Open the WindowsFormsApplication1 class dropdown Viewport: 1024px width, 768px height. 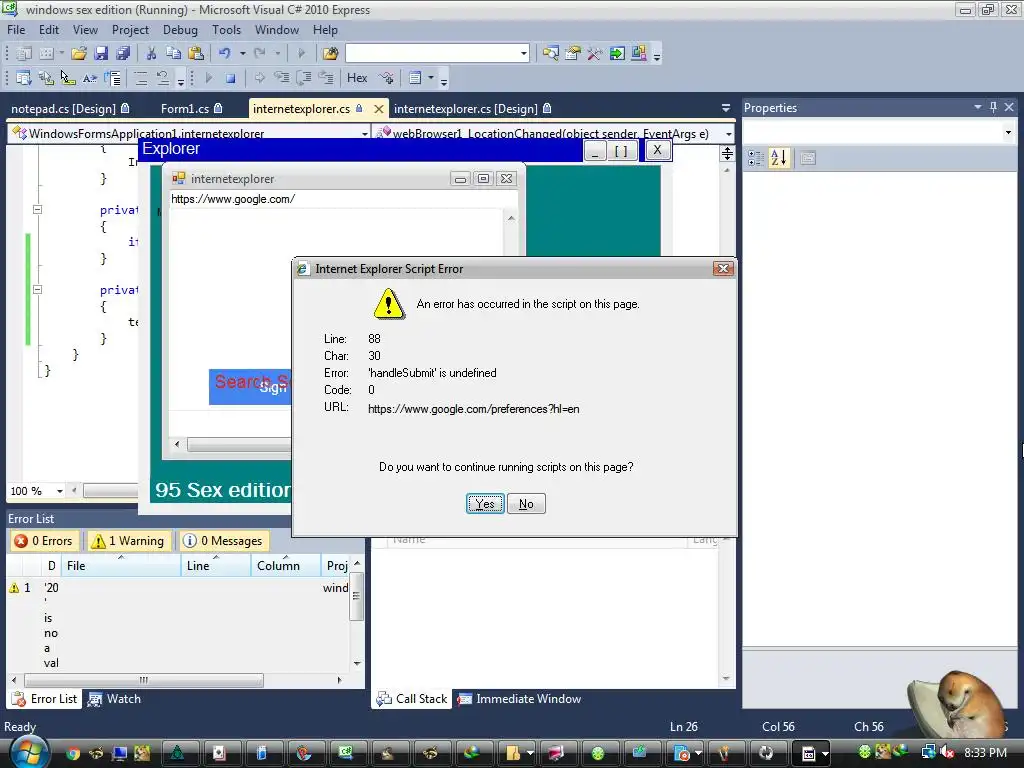pos(364,133)
